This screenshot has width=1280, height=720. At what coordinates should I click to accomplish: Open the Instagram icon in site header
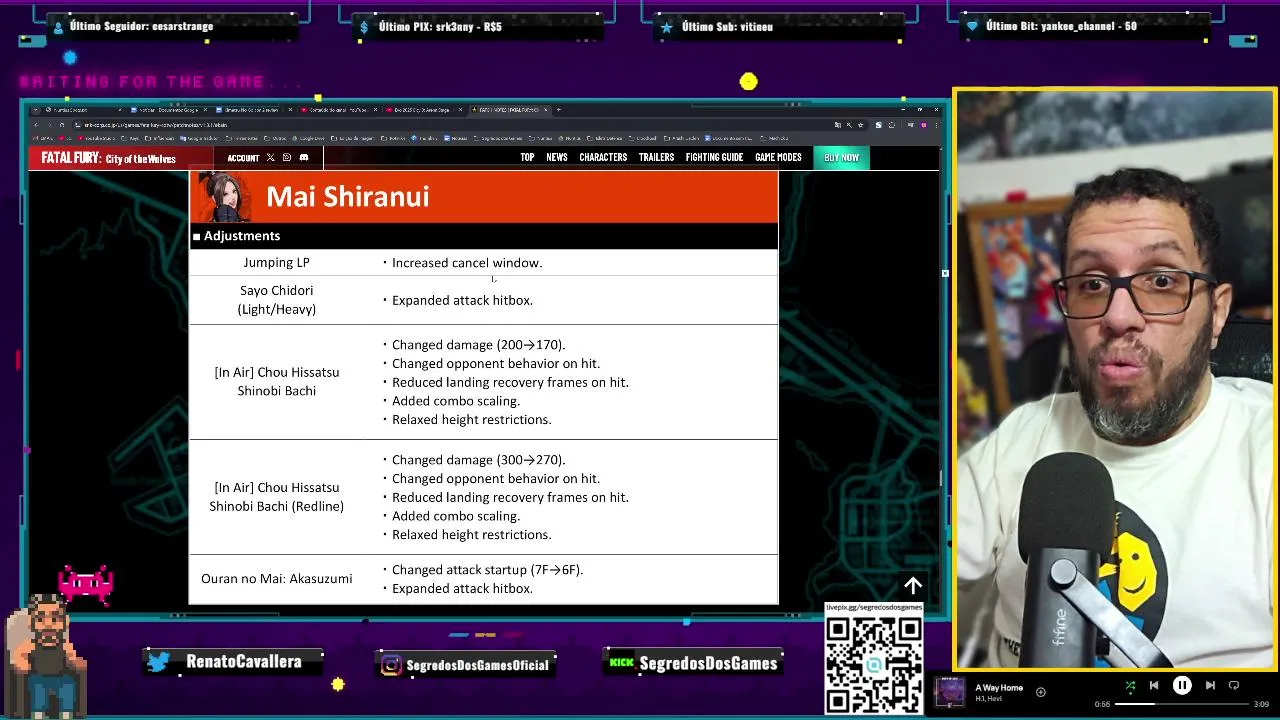click(x=287, y=157)
